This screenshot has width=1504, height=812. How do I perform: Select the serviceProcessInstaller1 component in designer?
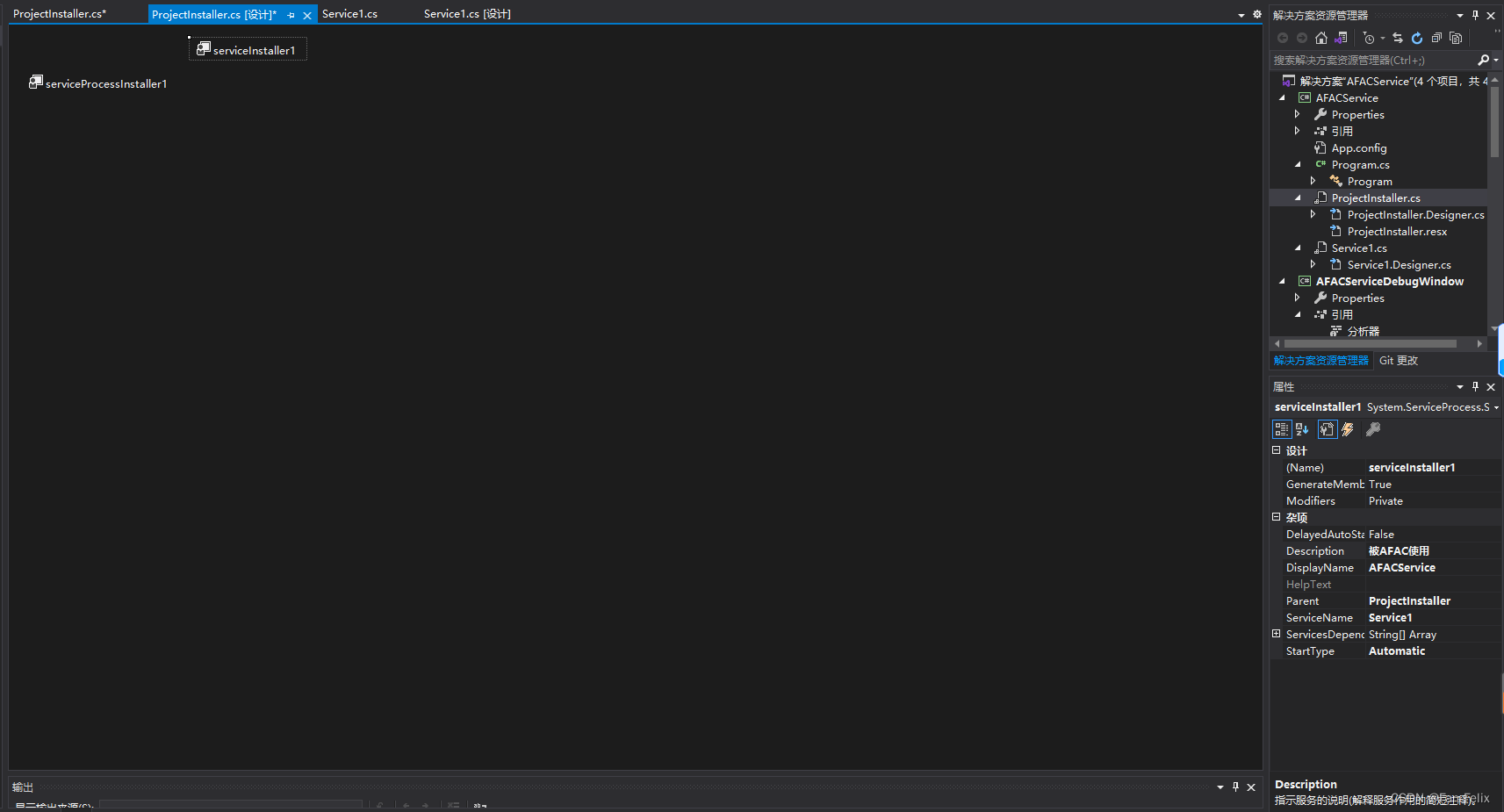(x=97, y=83)
